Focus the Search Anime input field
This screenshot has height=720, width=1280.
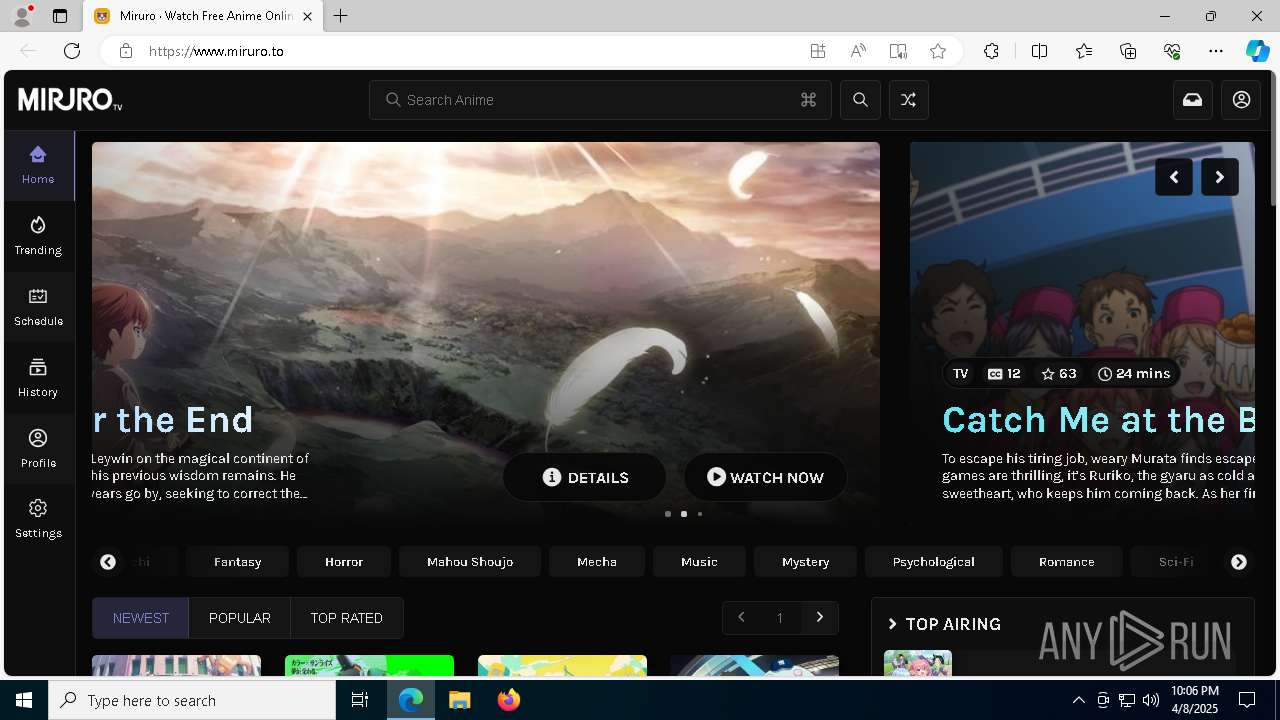point(600,100)
